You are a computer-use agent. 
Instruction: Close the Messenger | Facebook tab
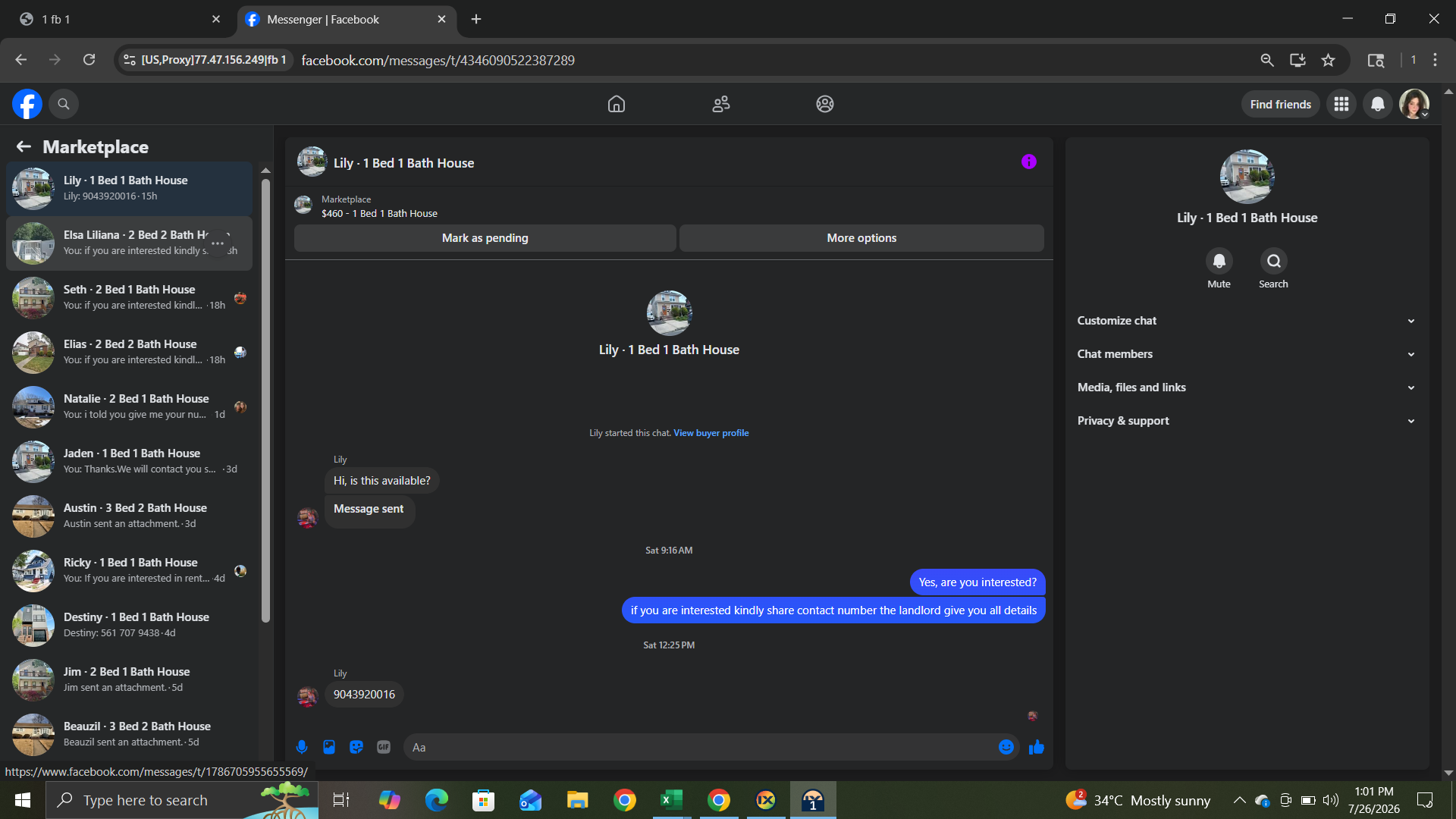(442, 20)
